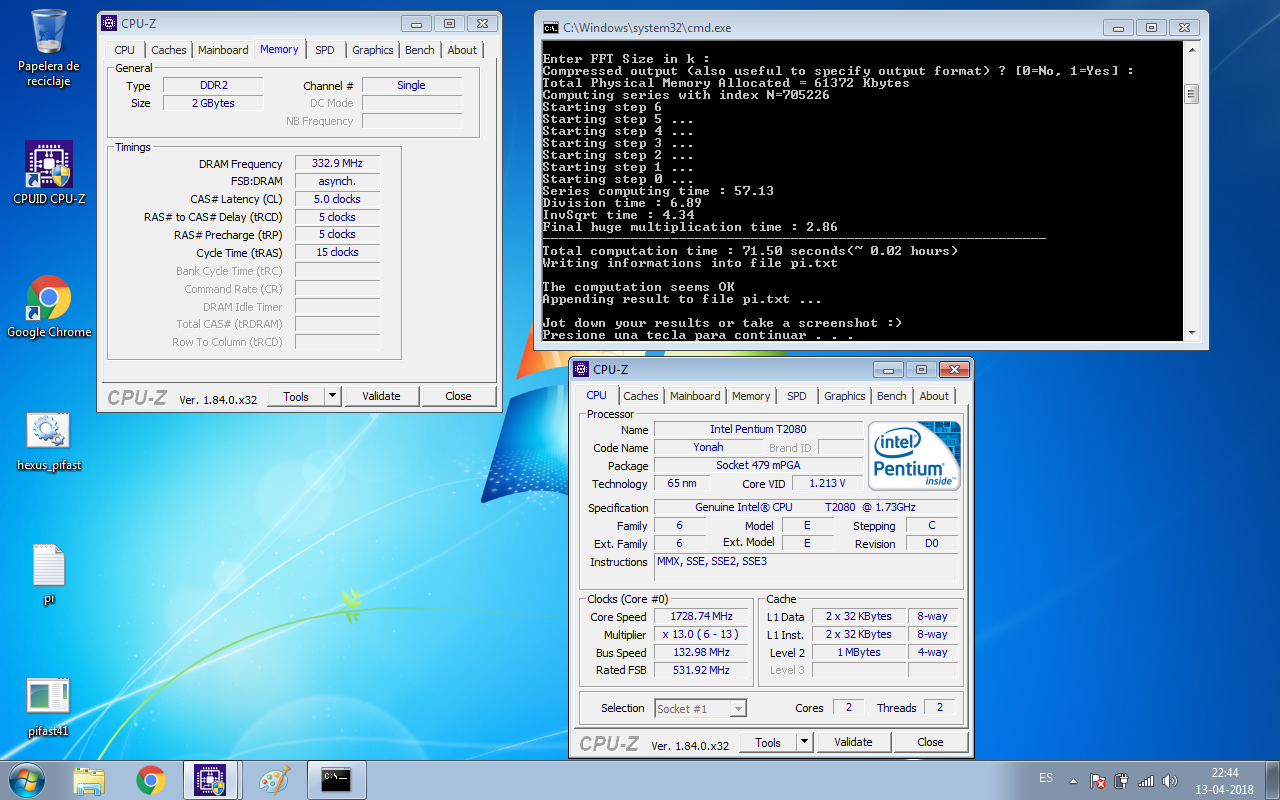Click Multiplier value x 13.0
The height and width of the screenshot is (800, 1280).
[701, 634]
